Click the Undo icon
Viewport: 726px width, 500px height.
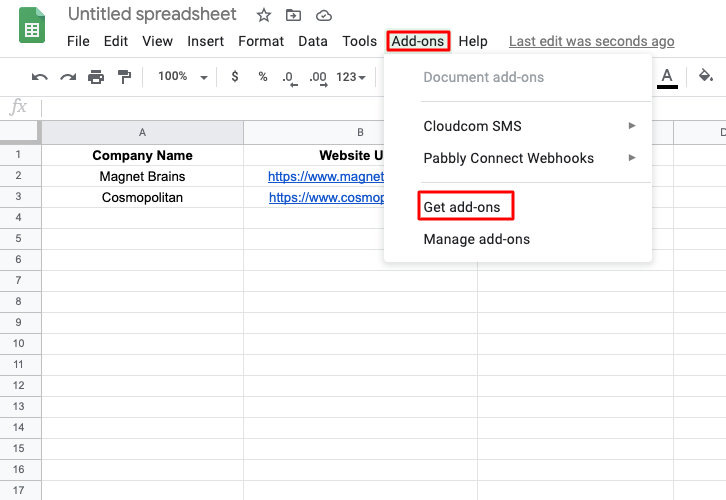point(40,77)
